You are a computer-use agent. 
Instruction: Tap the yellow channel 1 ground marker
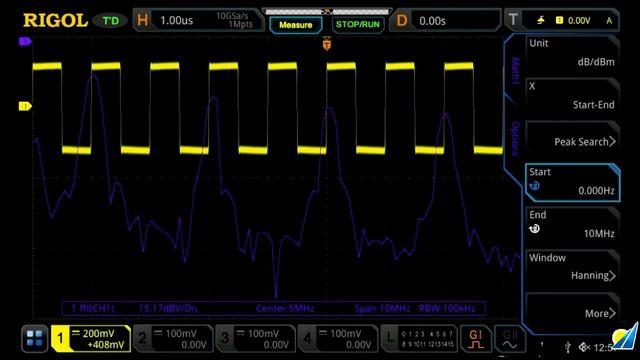25,107
